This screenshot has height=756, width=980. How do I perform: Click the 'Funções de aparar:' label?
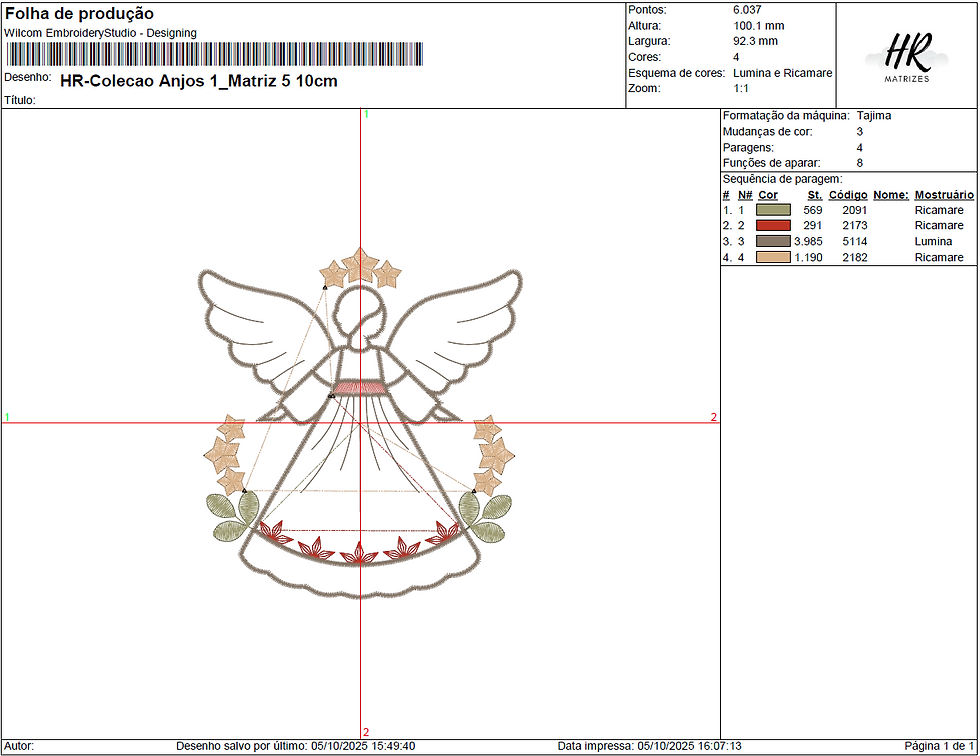(771, 163)
